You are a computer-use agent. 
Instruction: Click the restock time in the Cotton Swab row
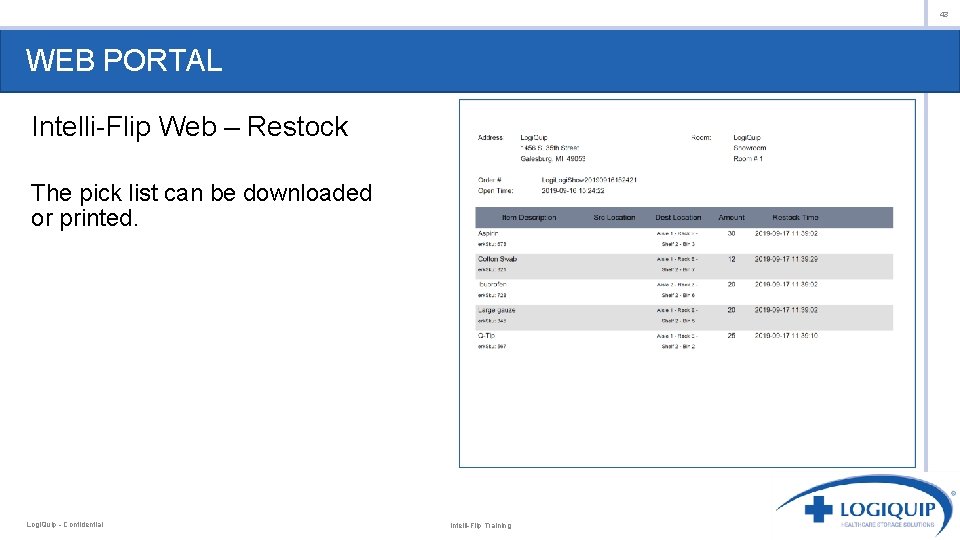(786, 259)
